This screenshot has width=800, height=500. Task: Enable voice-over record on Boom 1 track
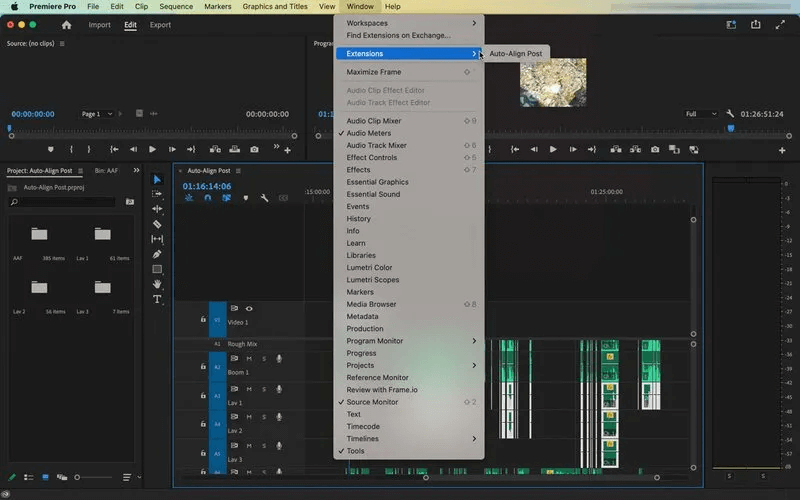[x=279, y=359]
